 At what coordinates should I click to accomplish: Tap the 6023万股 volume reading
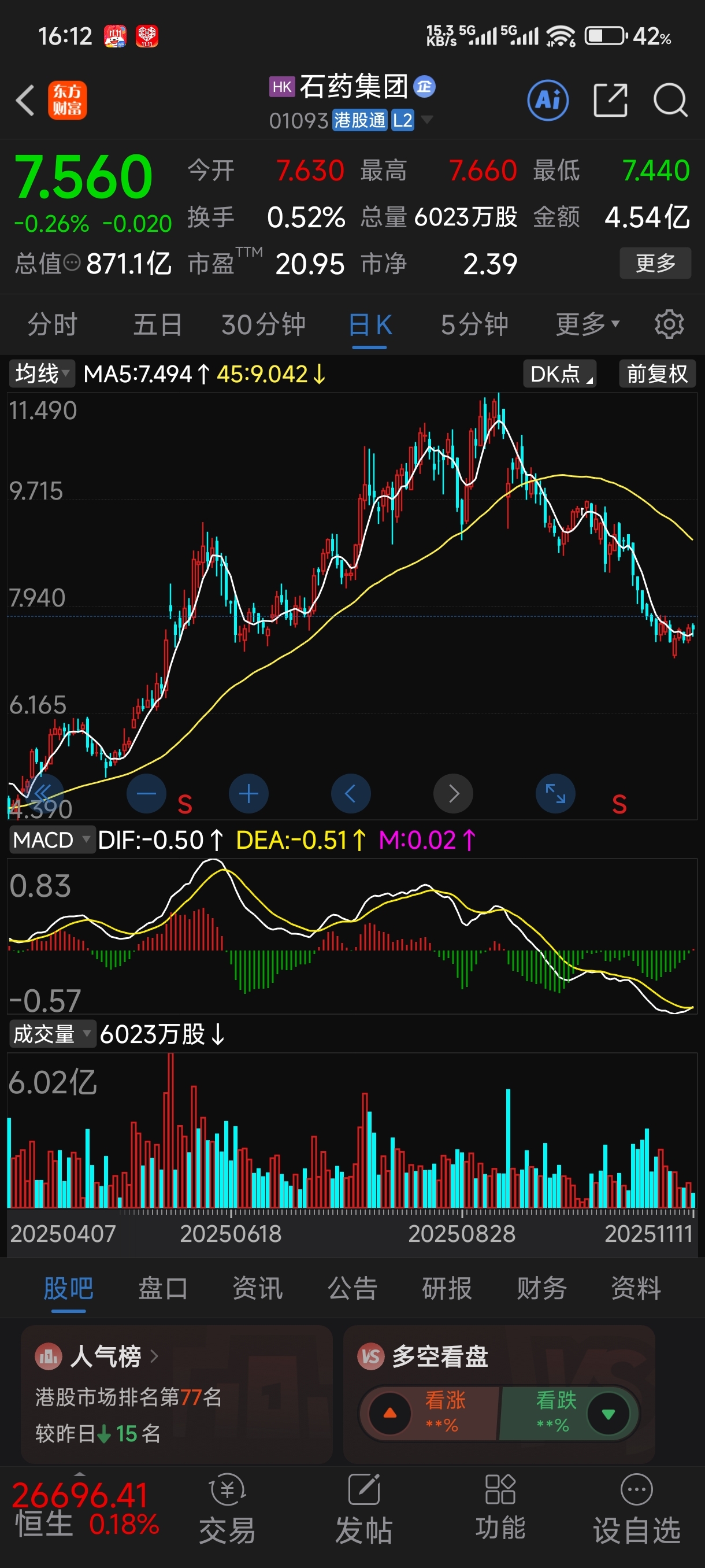[162, 1034]
